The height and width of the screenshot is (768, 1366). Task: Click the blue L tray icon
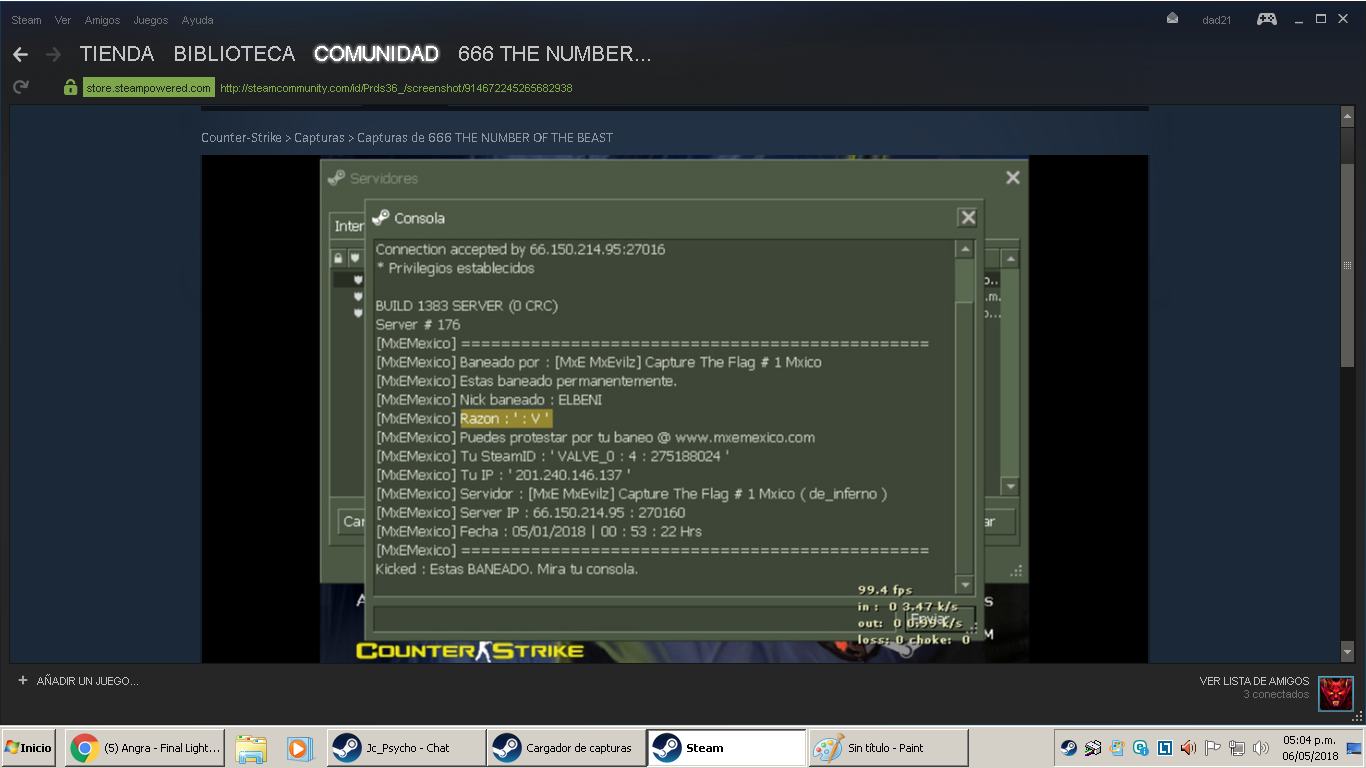pyautogui.click(x=1165, y=748)
